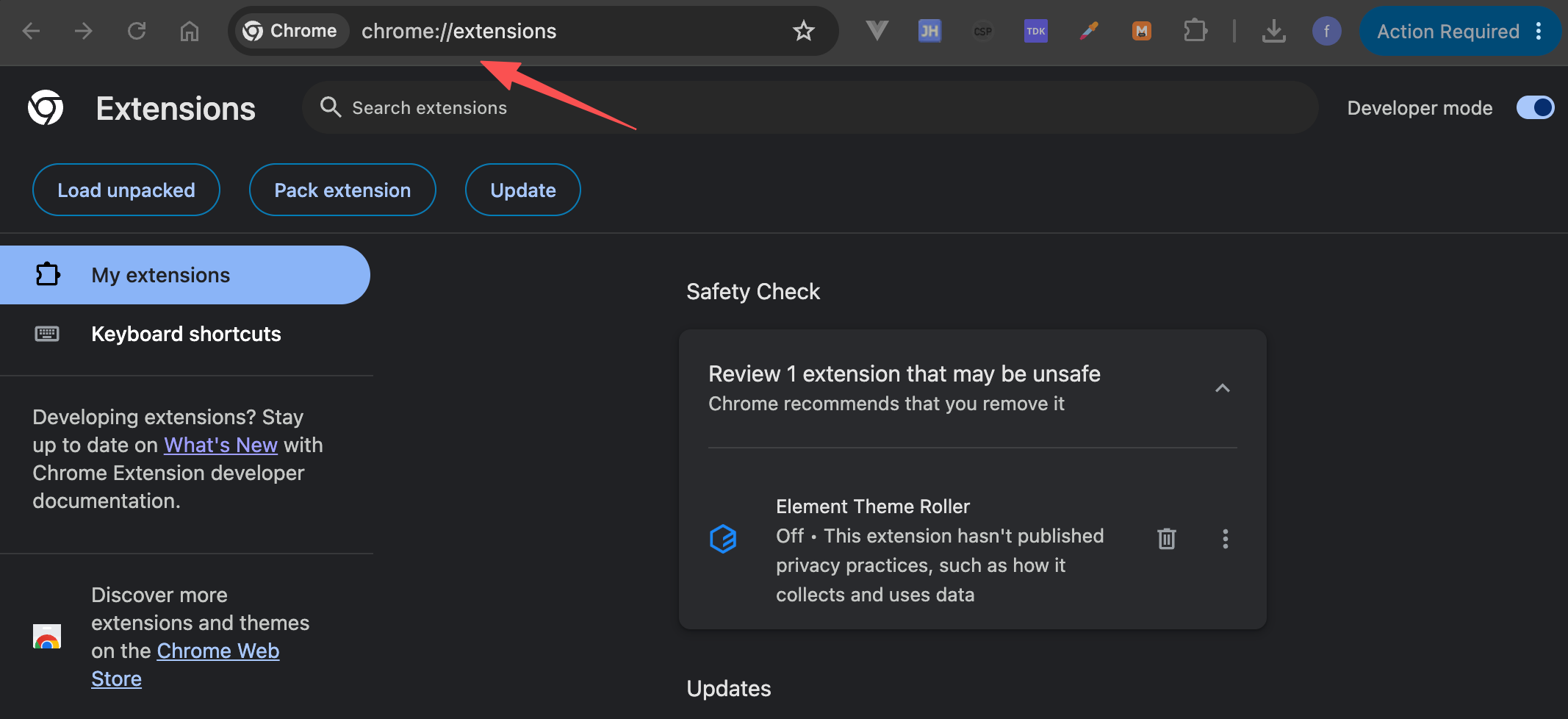
Task: Bookmark this page with the star icon
Action: click(804, 31)
